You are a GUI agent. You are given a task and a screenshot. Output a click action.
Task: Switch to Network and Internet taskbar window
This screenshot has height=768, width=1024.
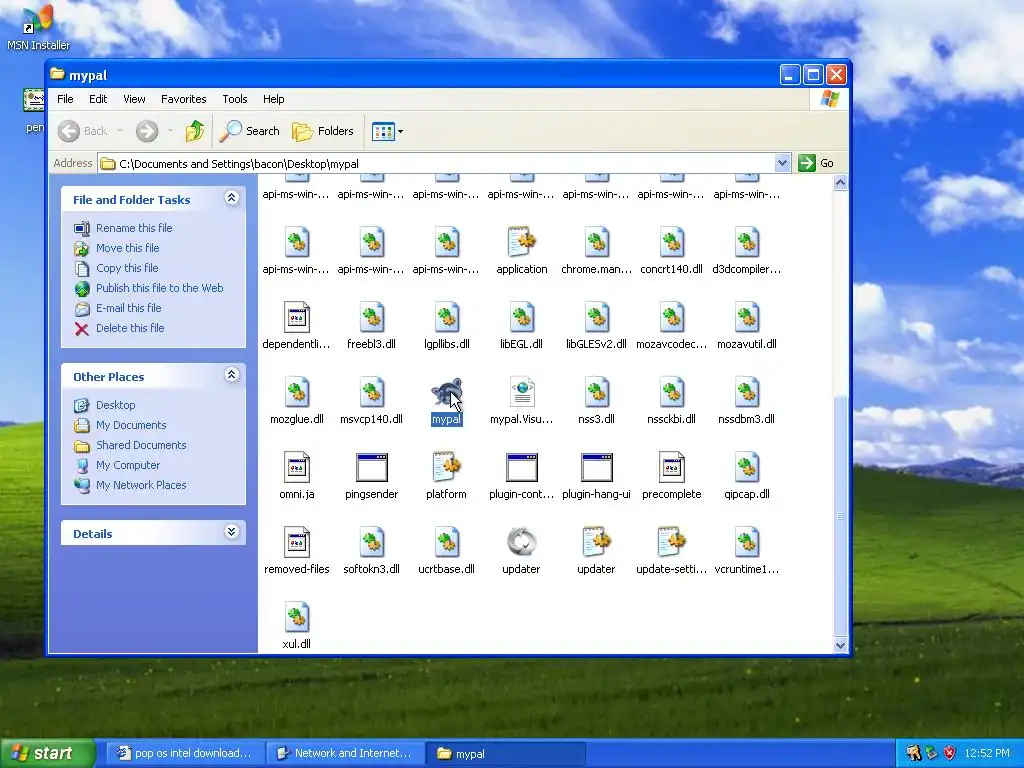[345, 754]
